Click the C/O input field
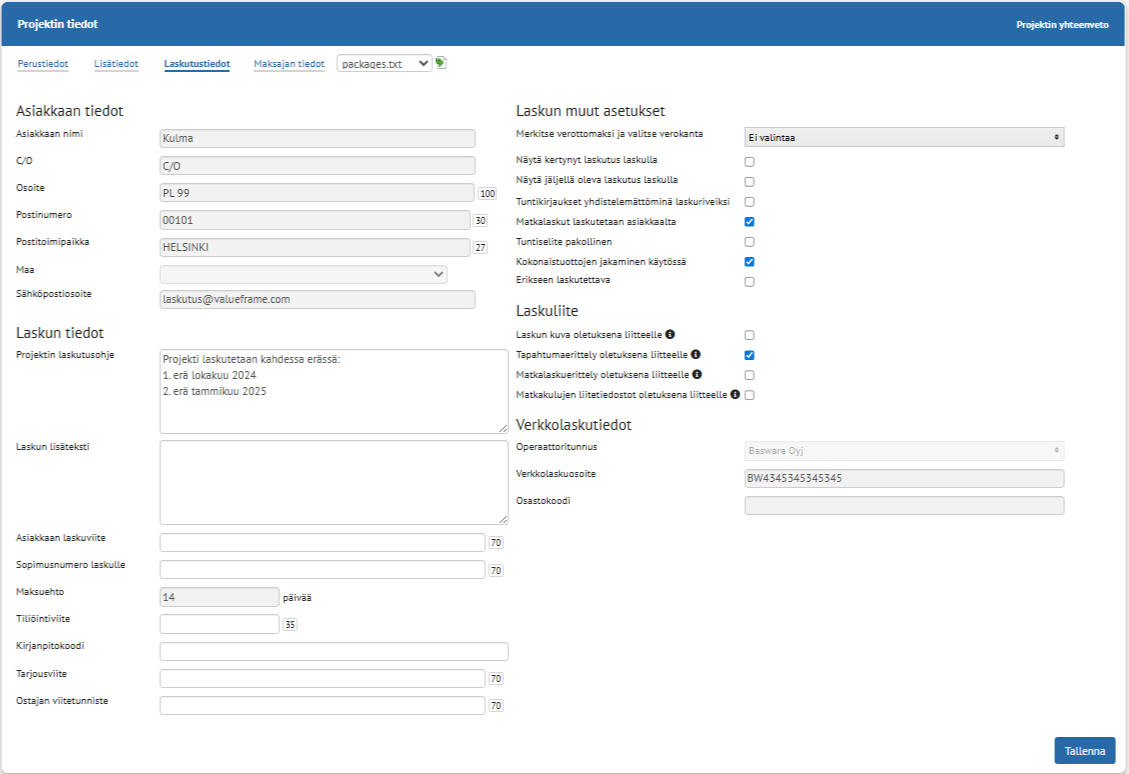 click(x=318, y=166)
